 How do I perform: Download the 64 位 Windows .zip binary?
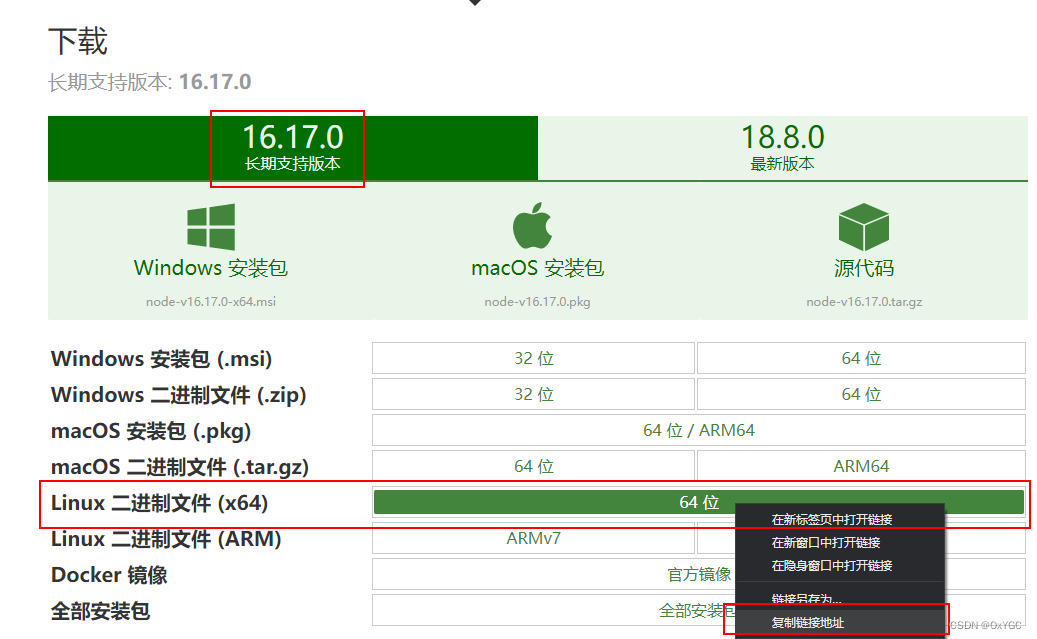point(861,394)
